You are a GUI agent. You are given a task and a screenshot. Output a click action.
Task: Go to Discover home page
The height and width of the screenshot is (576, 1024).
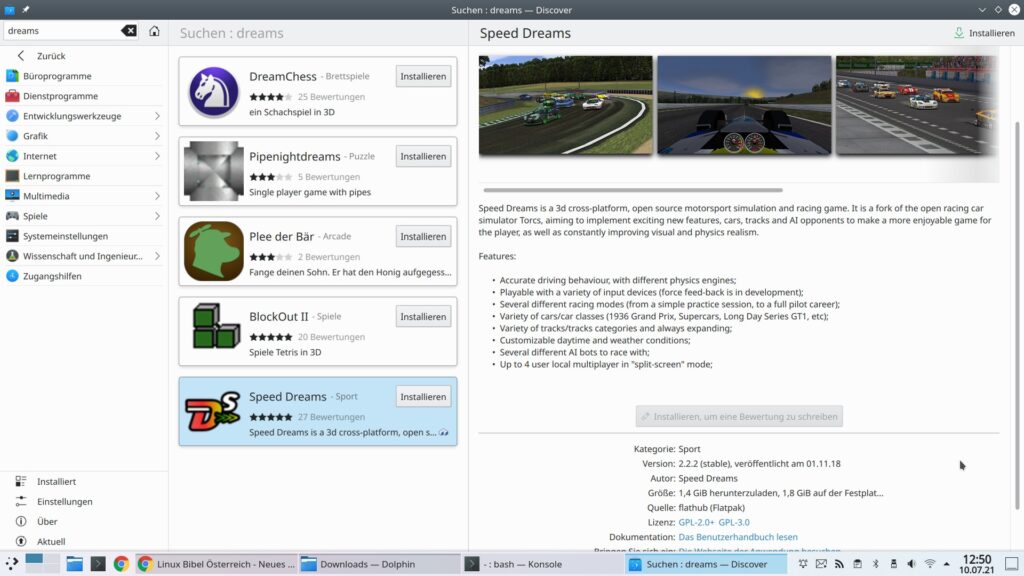pos(154,31)
